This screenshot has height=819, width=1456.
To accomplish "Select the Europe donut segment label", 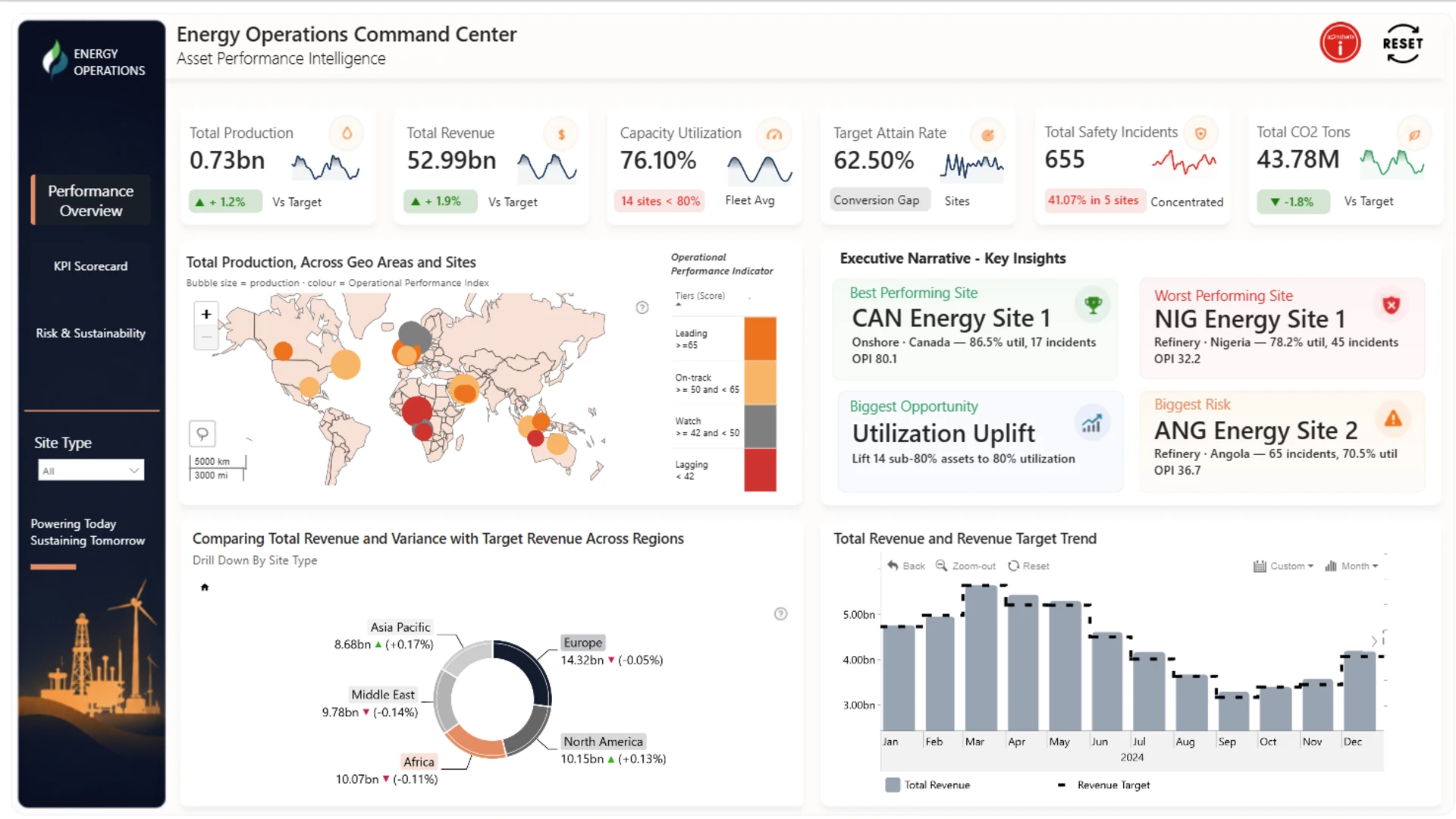I will pos(582,642).
